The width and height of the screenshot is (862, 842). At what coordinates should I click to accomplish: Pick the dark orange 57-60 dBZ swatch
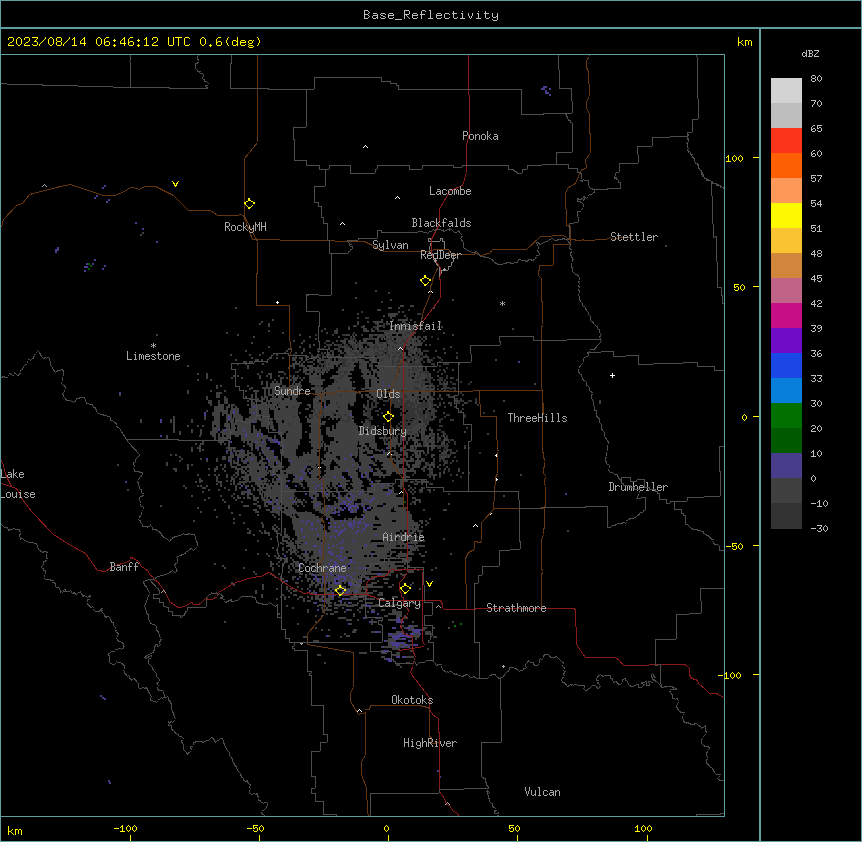pos(786,165)
